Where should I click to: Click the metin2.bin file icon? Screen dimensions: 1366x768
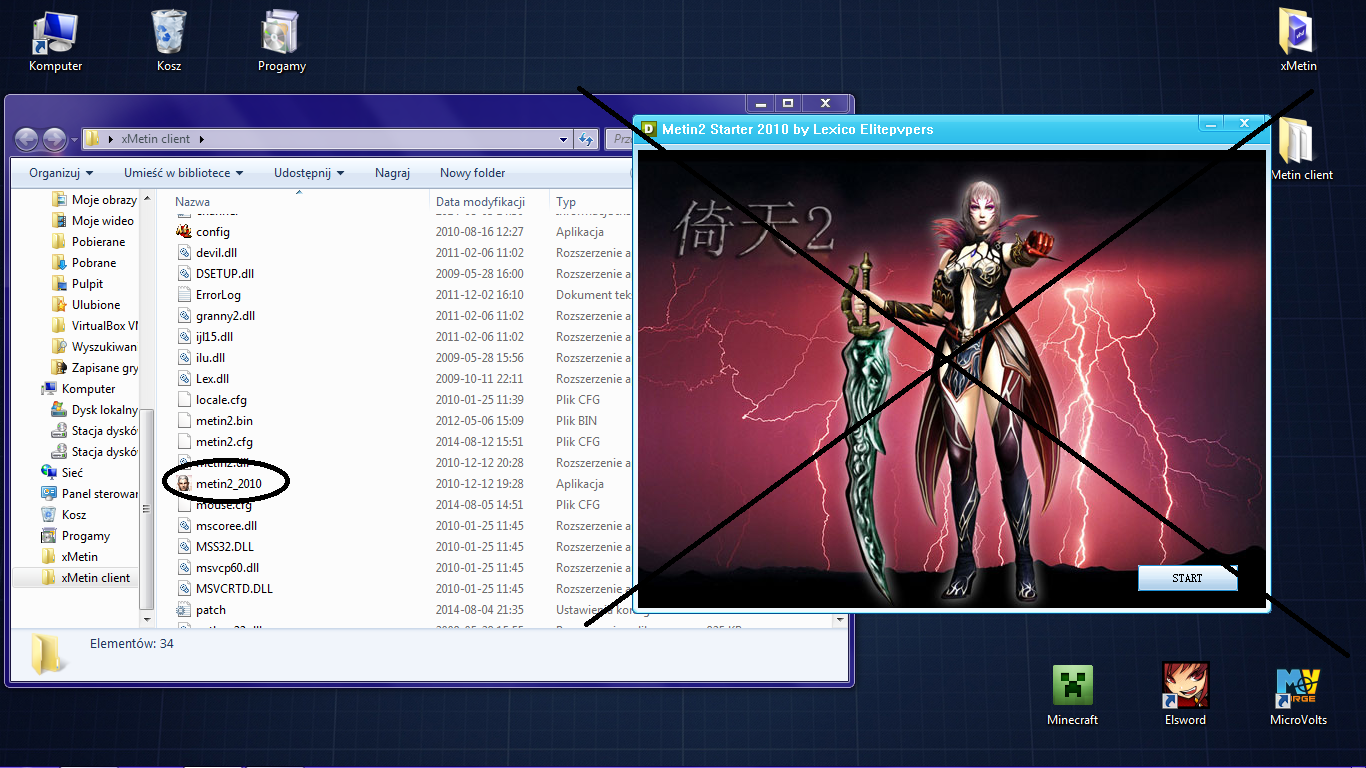(x=183, y=421)
